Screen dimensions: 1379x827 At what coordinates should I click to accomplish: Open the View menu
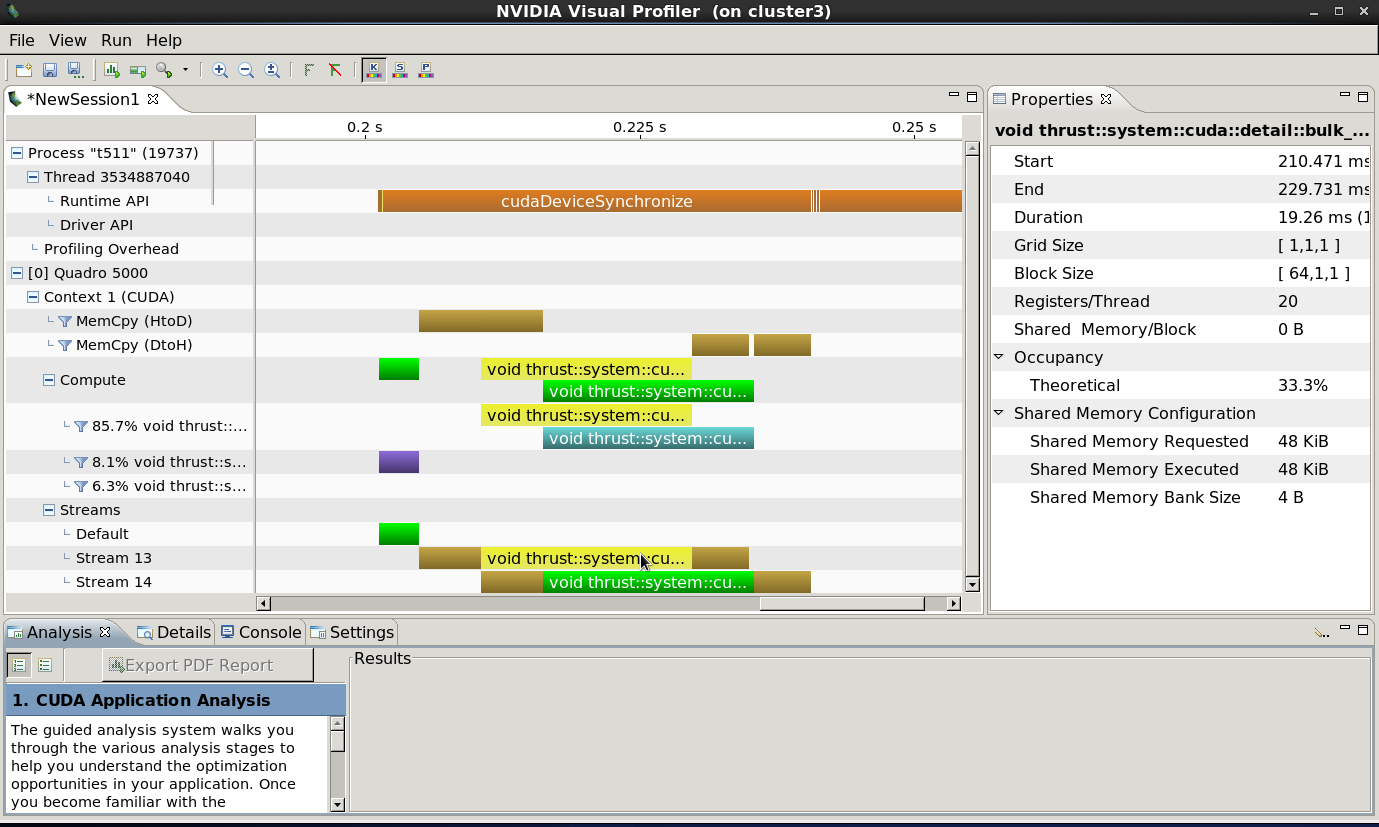coord(68,40)
